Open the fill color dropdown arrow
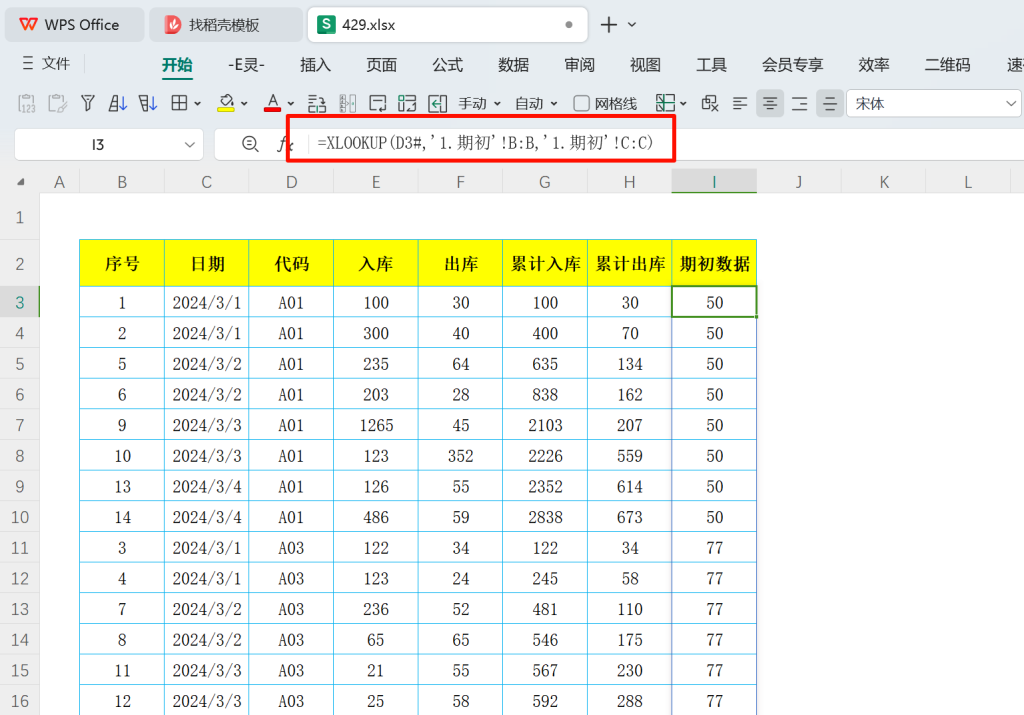 244,104
